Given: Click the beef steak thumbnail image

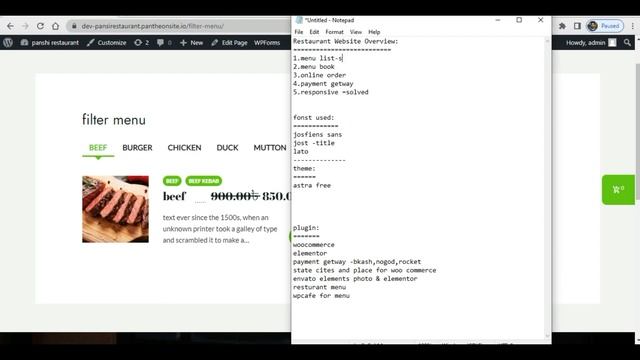Looking at the screenshot, I should (116, 209).
